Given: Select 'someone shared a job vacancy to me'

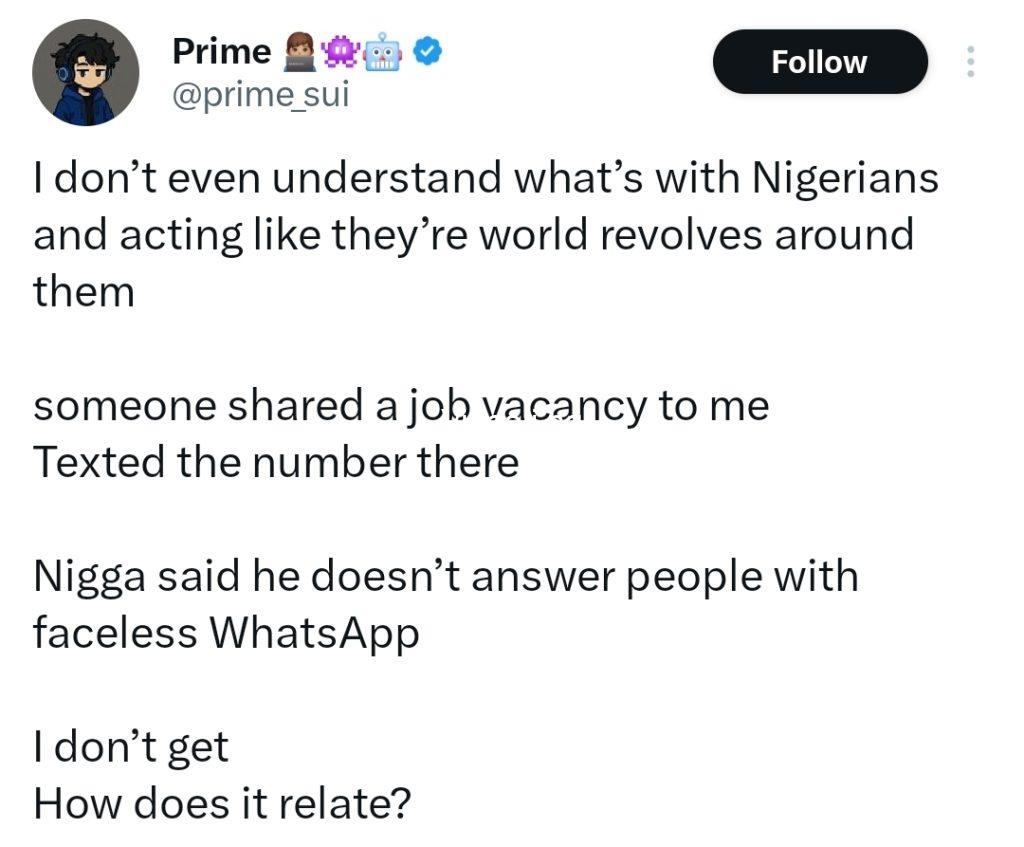Looking at the screenshot, I should point(401,406).
